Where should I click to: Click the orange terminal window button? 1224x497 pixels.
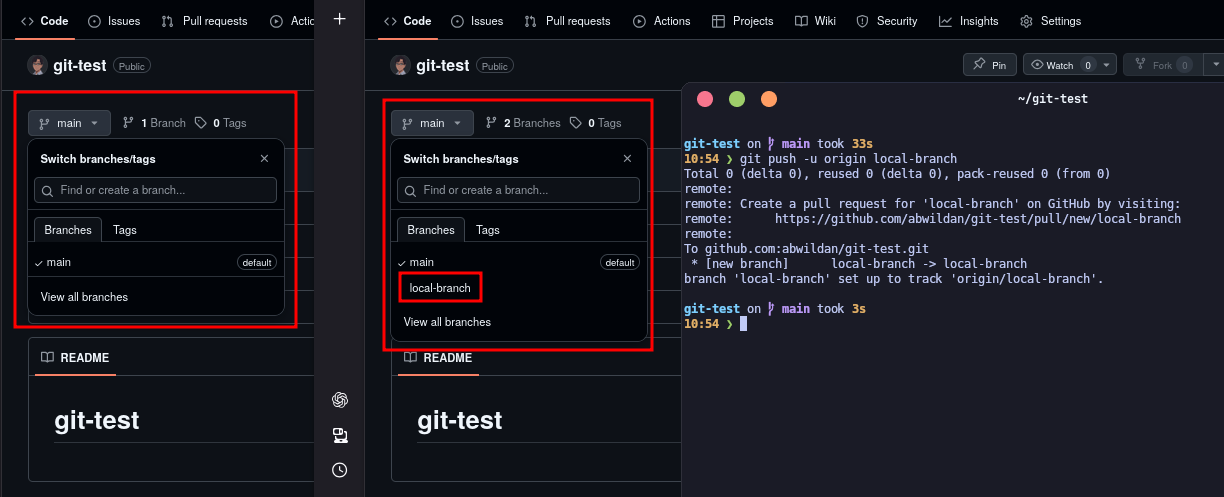pos(769,99)
